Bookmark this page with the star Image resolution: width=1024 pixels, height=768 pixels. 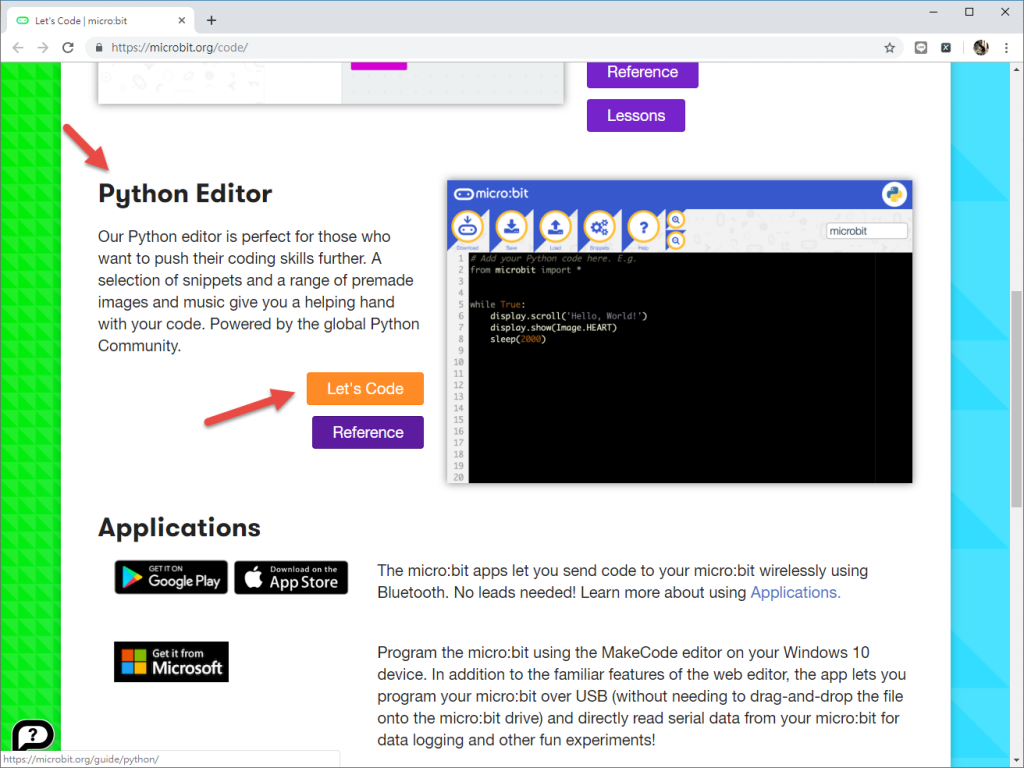click(x=889, y=48)
